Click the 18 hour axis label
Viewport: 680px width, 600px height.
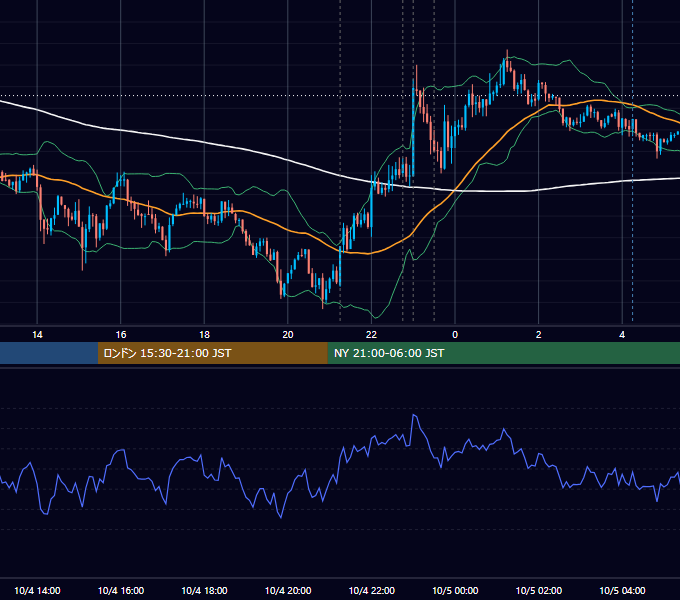coord(204,335)
